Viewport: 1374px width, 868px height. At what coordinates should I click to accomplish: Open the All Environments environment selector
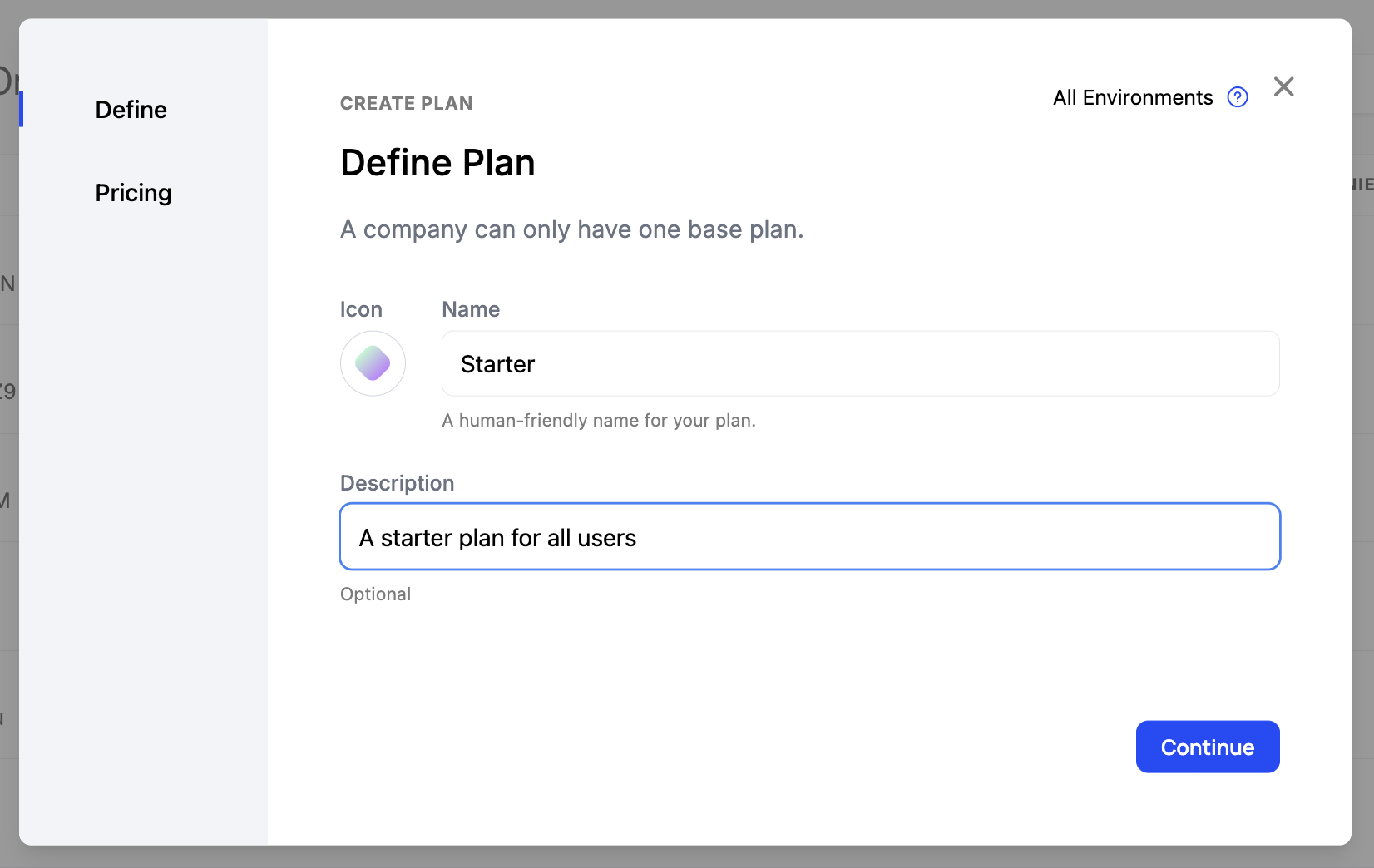click(x=1131, y=97)
